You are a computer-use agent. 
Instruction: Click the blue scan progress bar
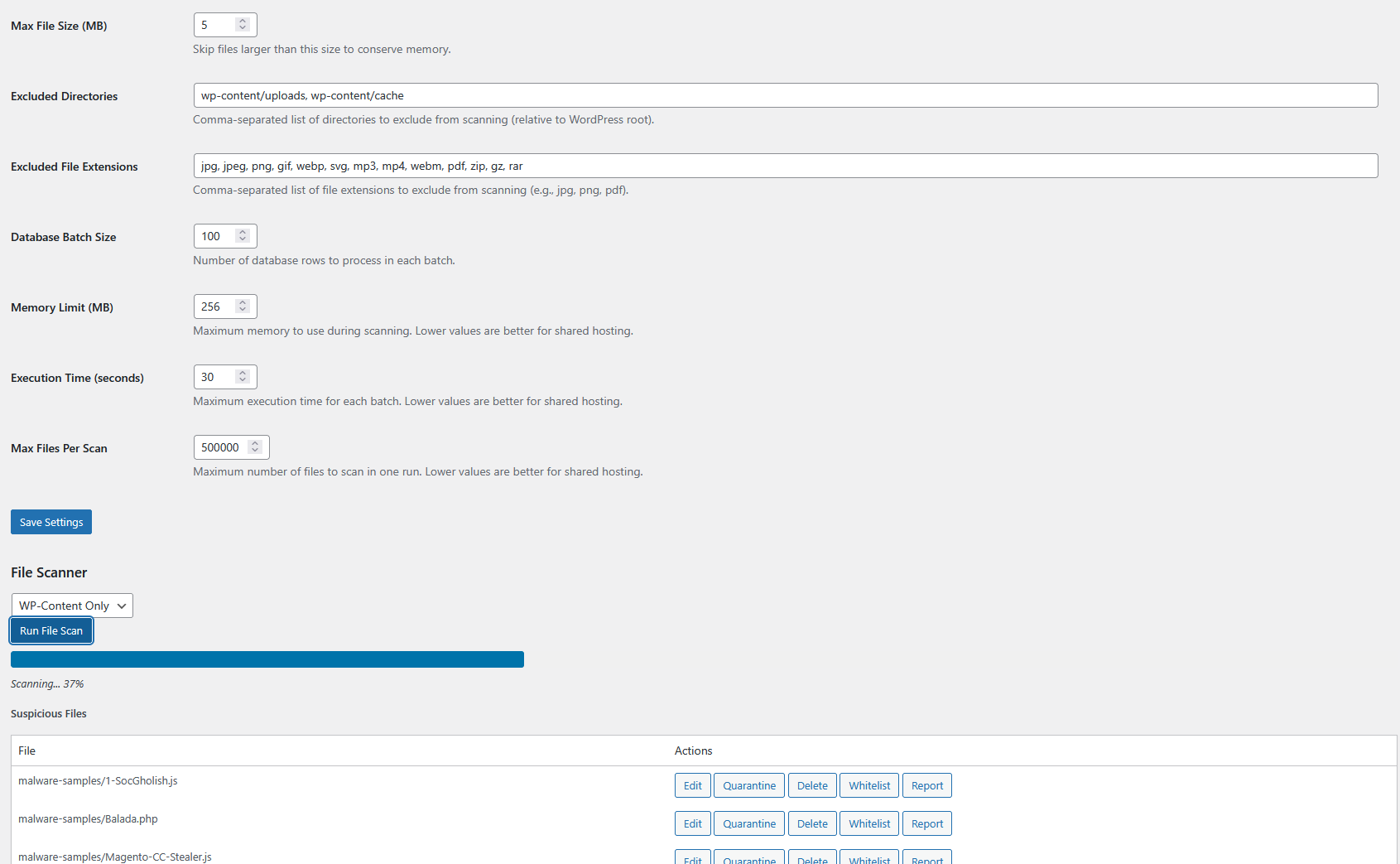tap(267, 659)
